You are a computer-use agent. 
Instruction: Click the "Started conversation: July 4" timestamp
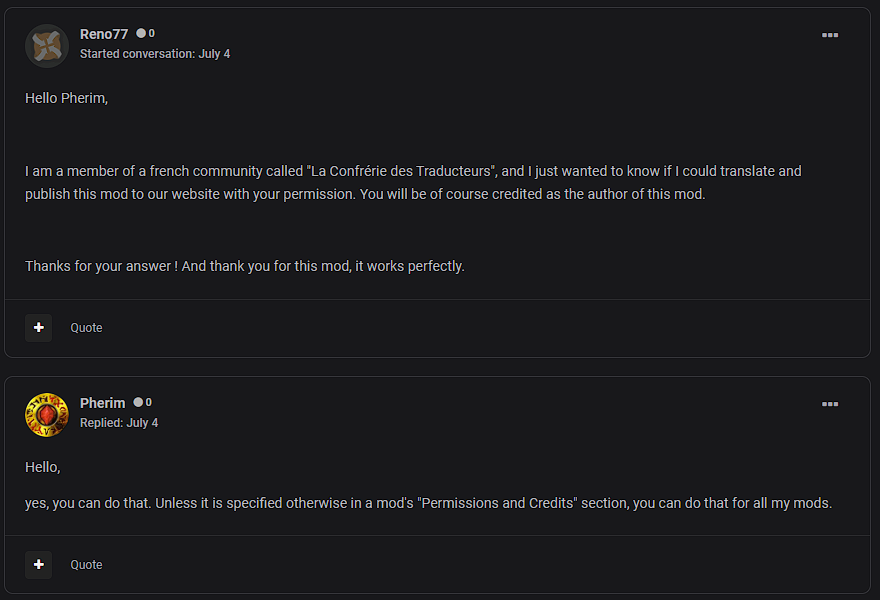coord(155,54)
